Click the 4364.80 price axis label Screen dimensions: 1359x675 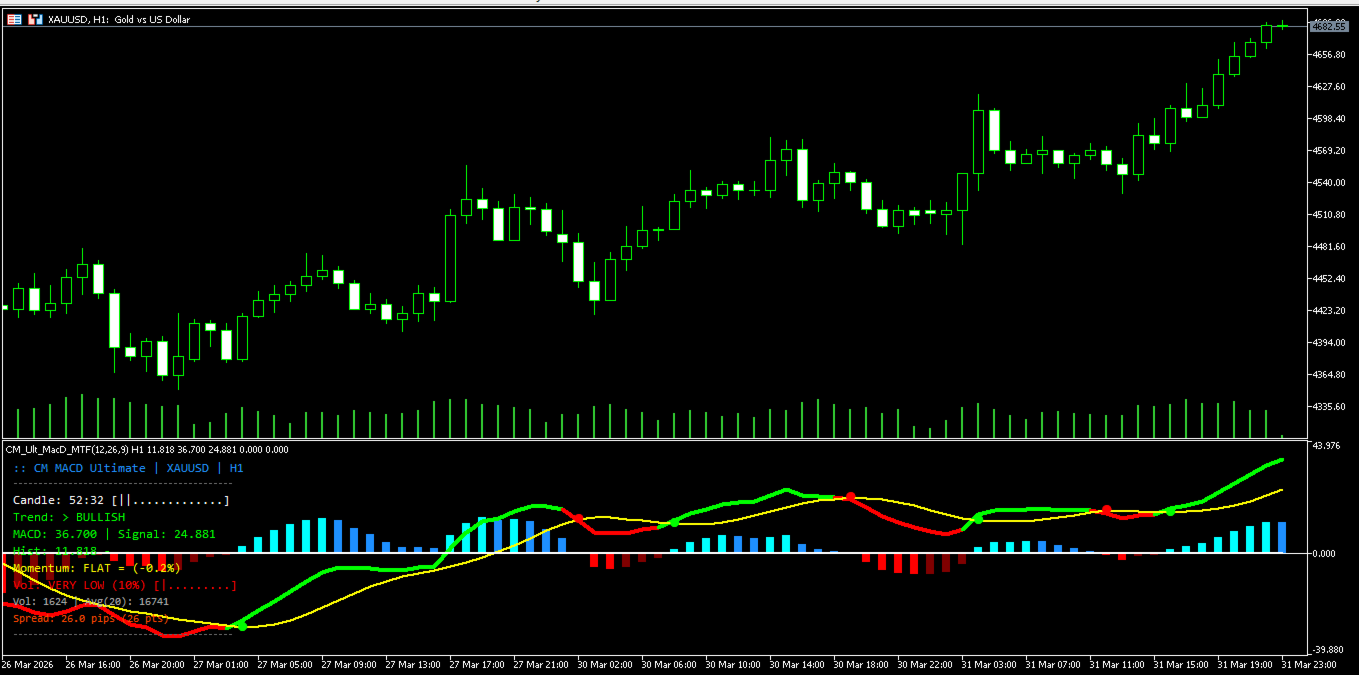(x=1331, y=375)
